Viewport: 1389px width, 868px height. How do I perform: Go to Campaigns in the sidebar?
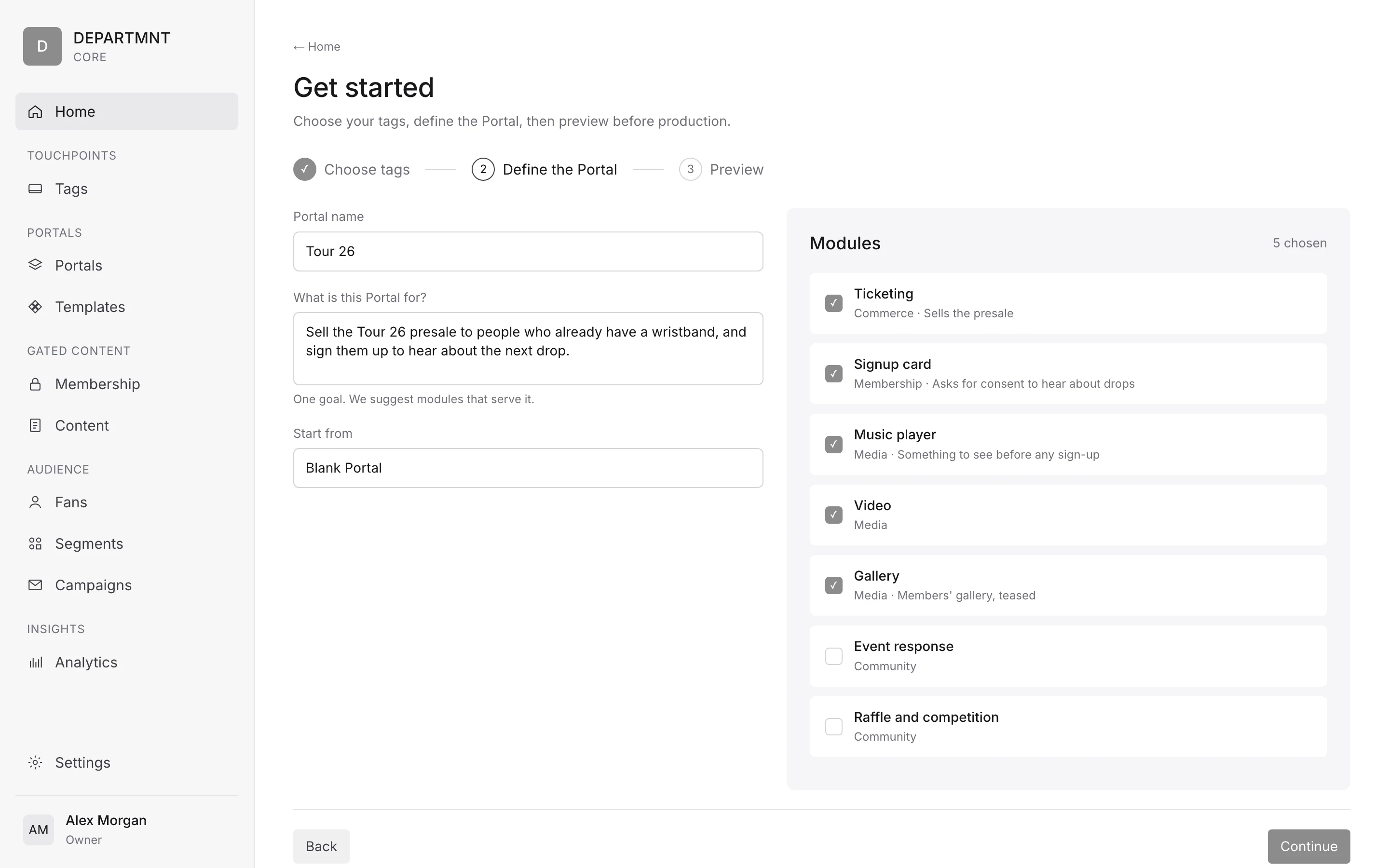pos(126,585)
